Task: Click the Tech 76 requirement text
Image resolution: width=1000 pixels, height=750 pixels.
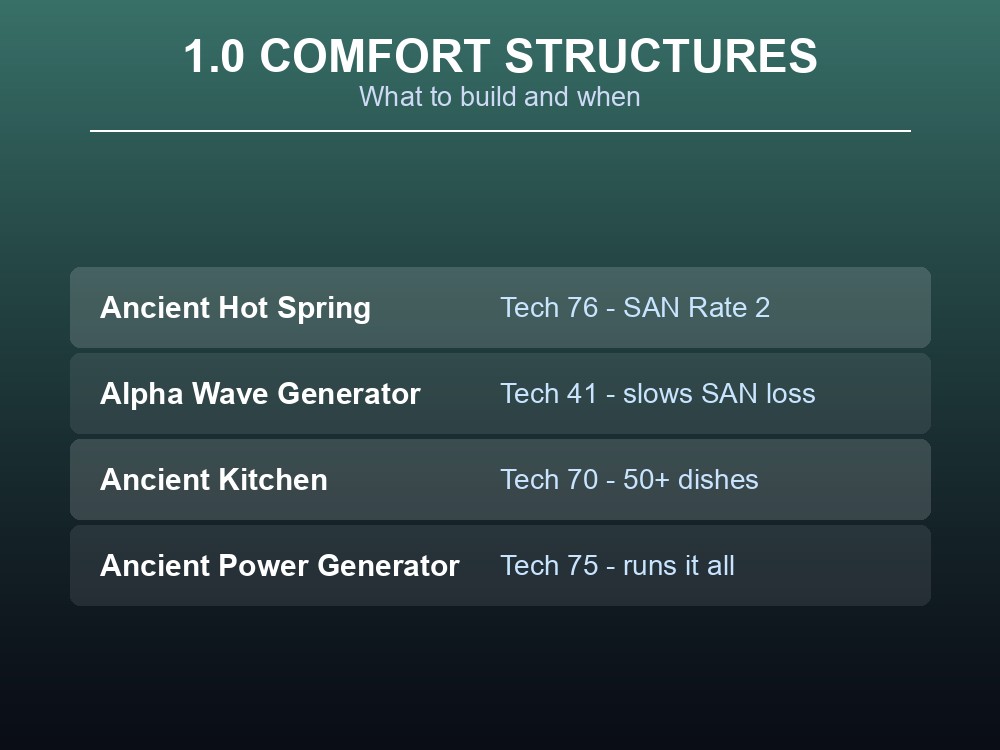Action: click(549, 308)
